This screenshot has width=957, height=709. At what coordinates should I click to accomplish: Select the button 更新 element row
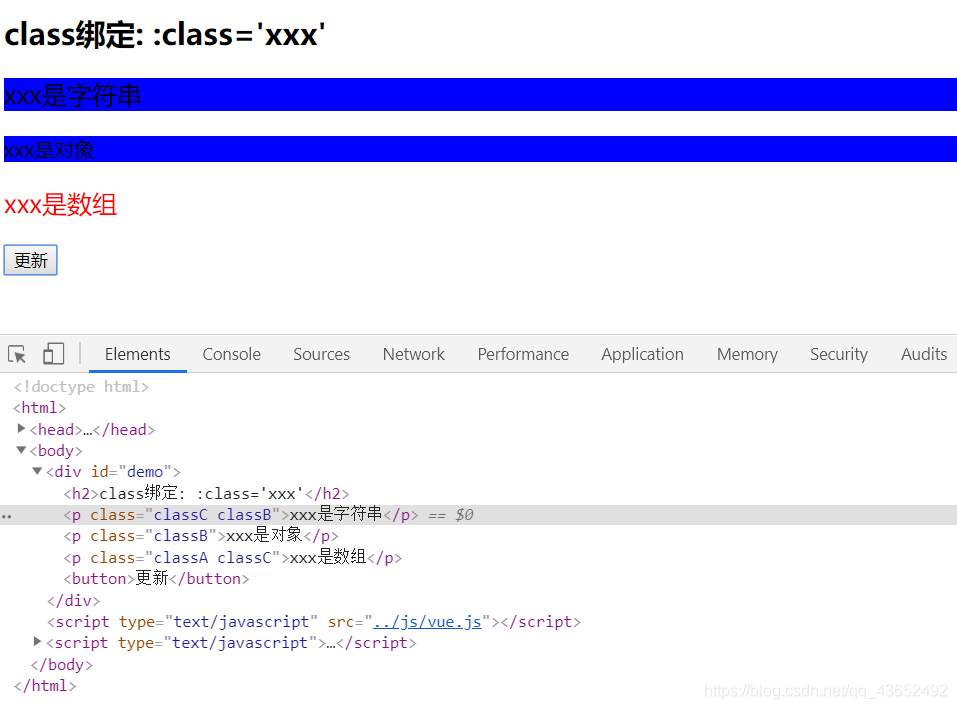[x=478, y=579]
